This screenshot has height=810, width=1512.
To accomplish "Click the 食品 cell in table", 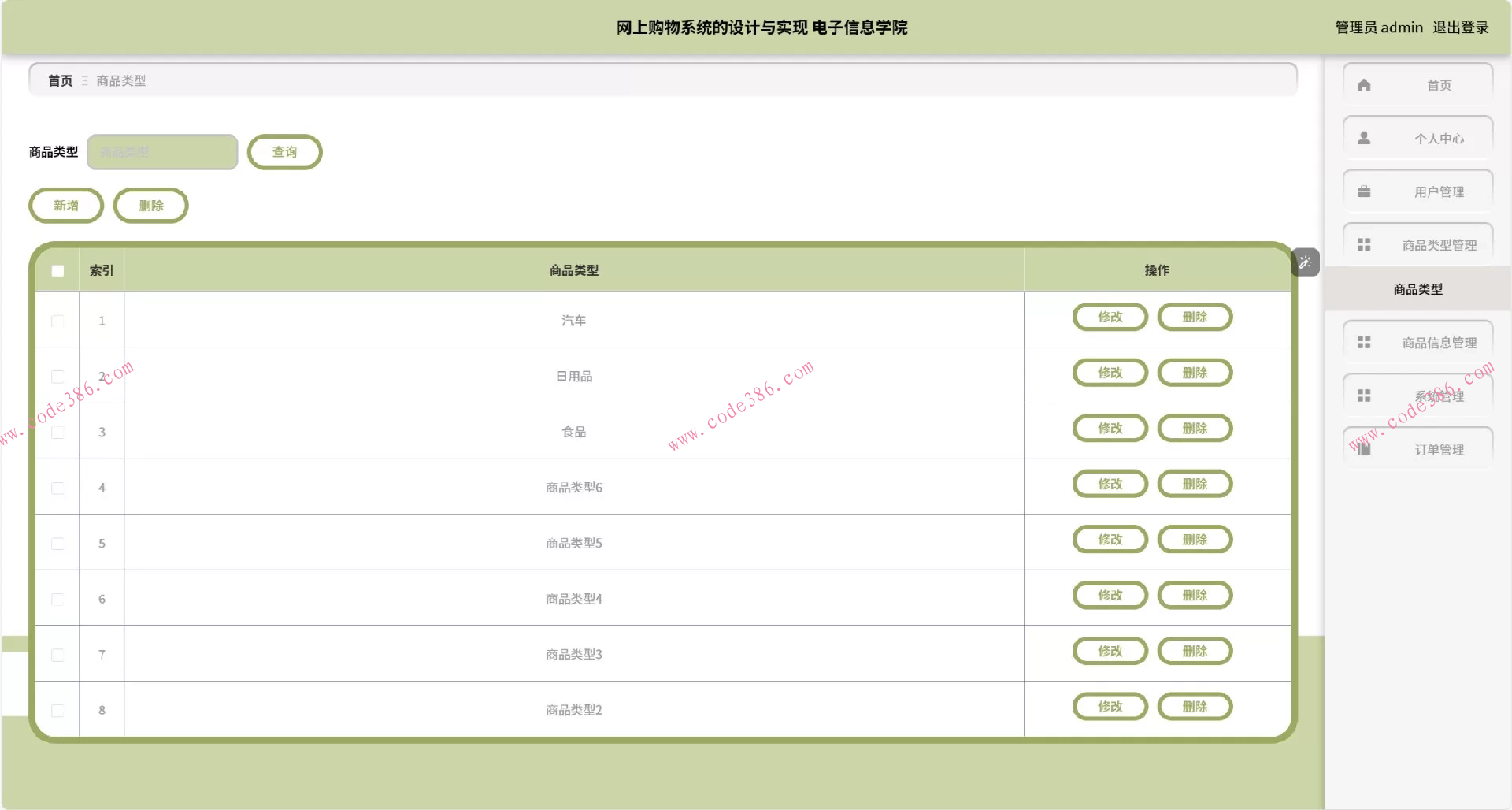I will 574,432.
